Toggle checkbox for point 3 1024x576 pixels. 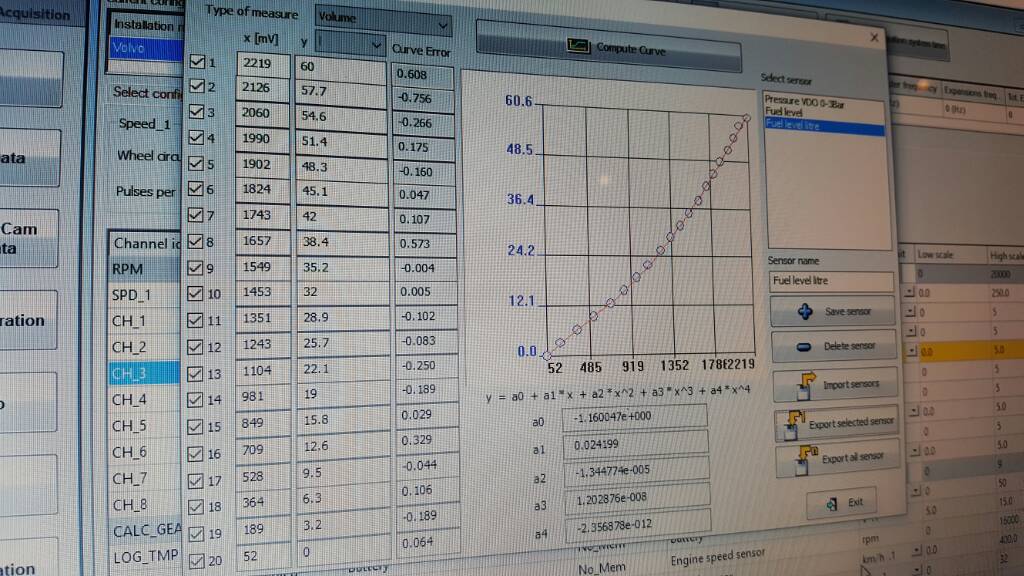[x=196, y=112]
